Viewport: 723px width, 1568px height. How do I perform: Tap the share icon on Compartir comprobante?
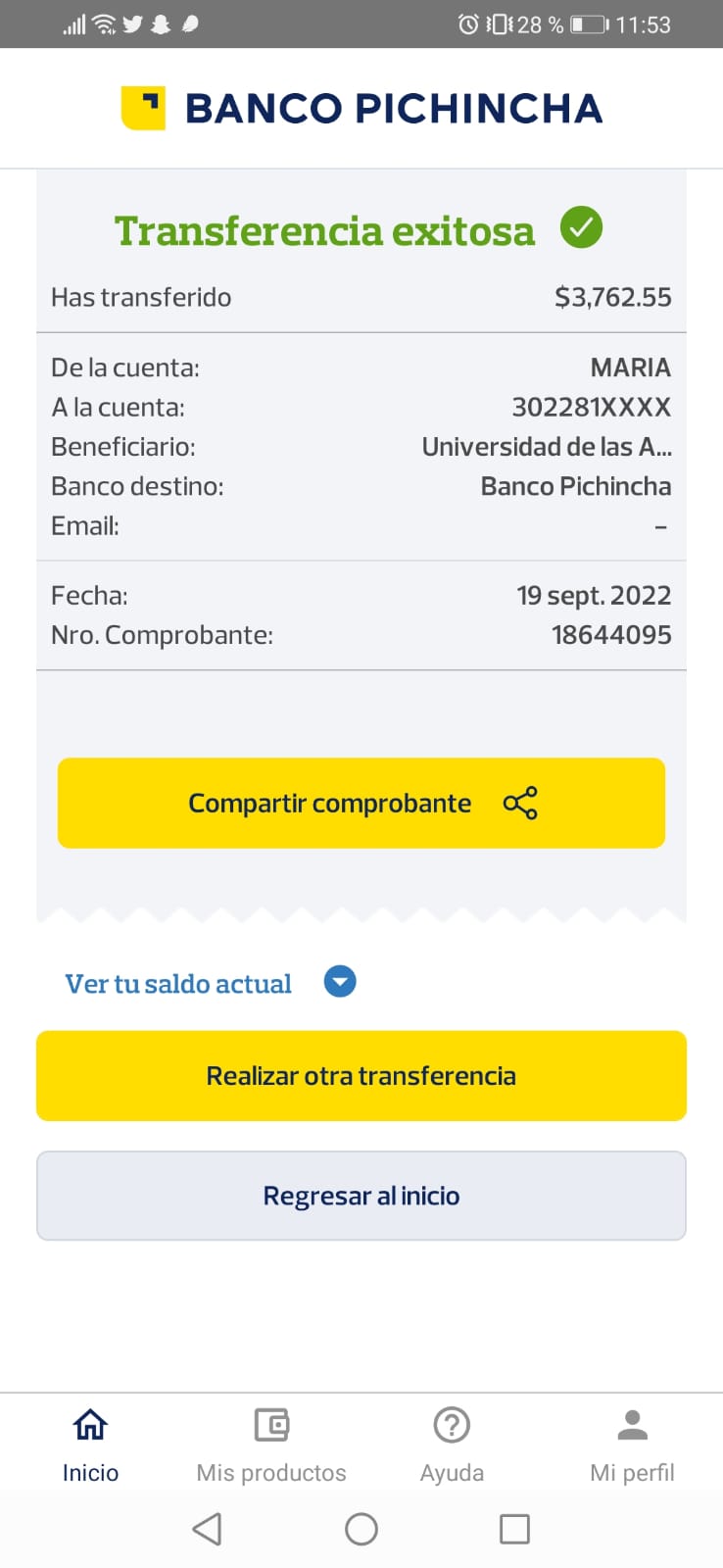[x=520, y=803]
